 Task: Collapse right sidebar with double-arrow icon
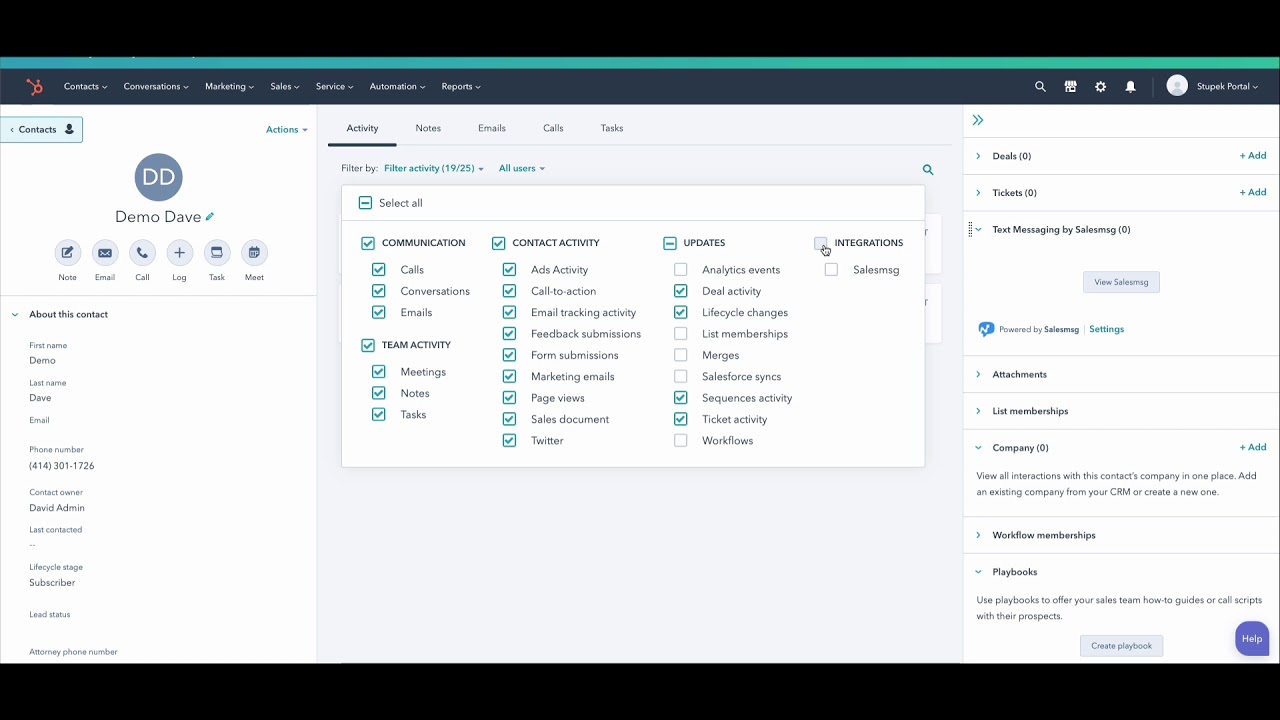(x=978, y=120)
